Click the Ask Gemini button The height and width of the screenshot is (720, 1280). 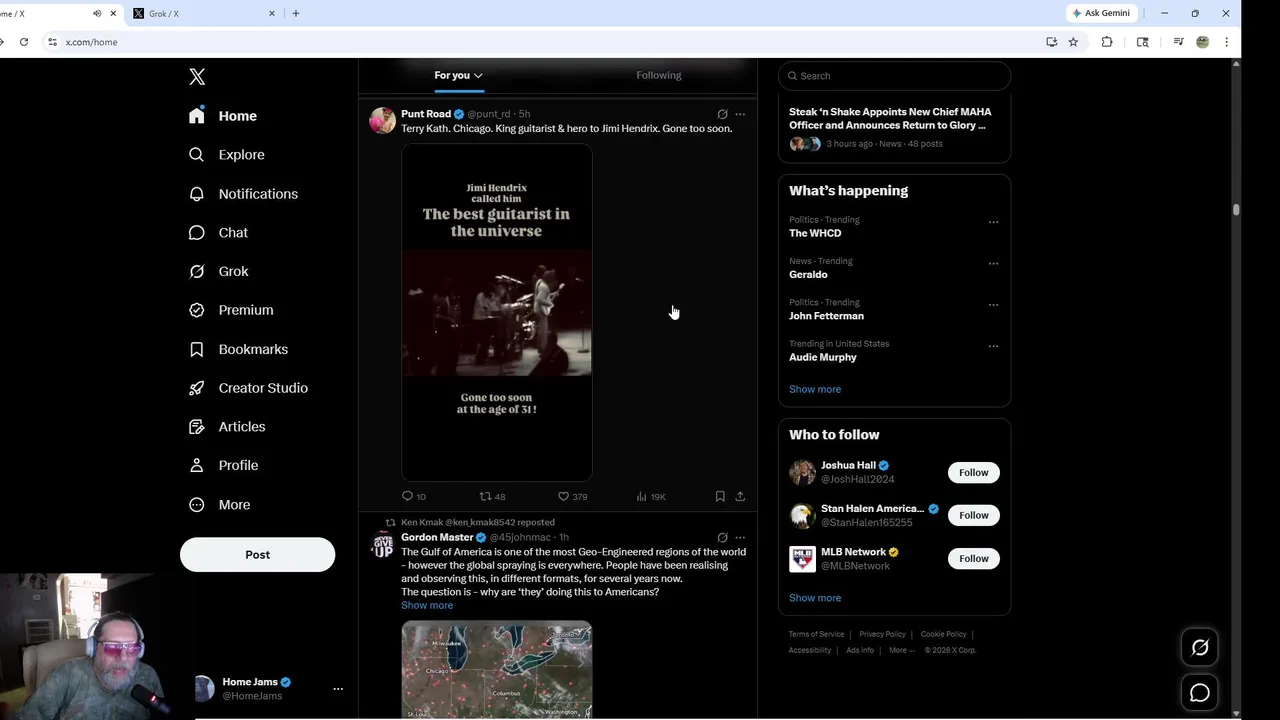pos(1101,13)
